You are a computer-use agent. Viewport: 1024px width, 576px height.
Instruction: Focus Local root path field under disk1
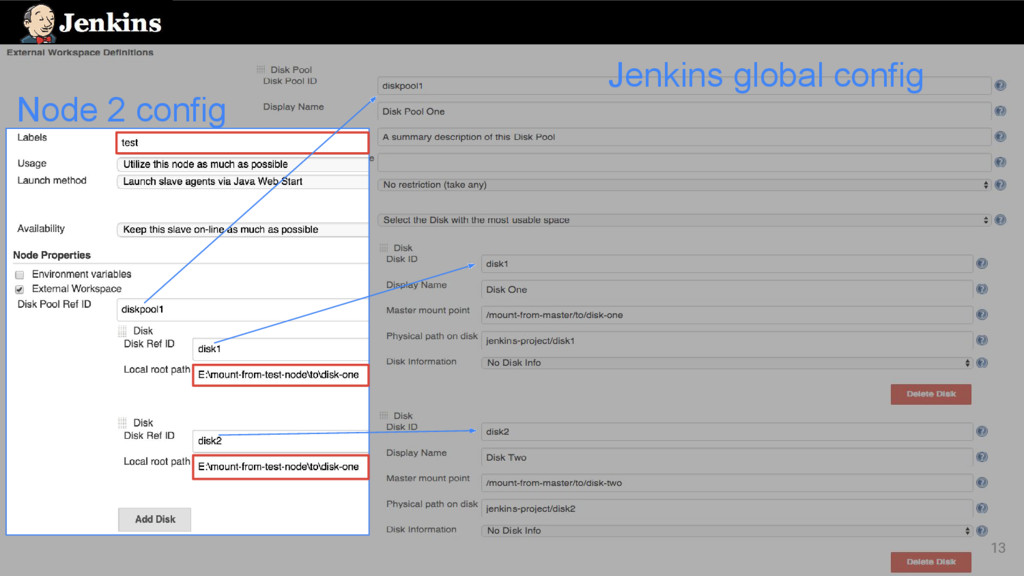[x=280, y=375]
